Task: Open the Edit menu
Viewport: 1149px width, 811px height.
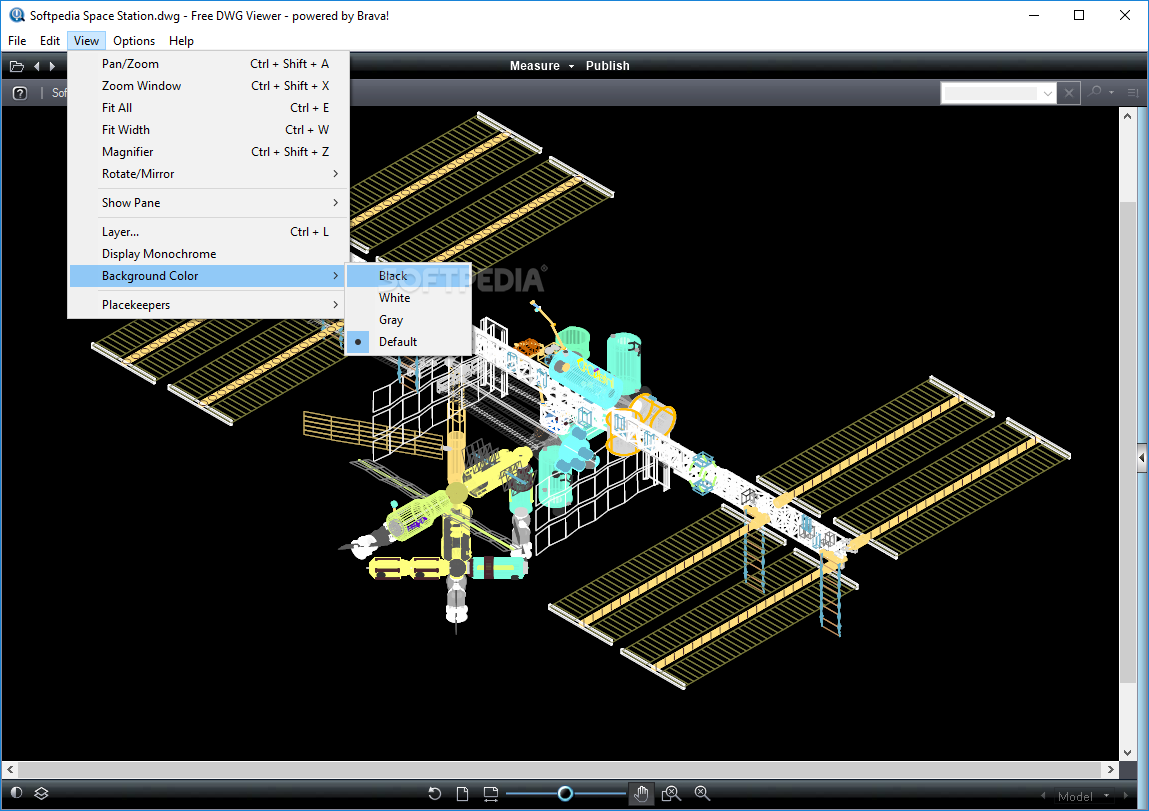Action: point(50,41)
